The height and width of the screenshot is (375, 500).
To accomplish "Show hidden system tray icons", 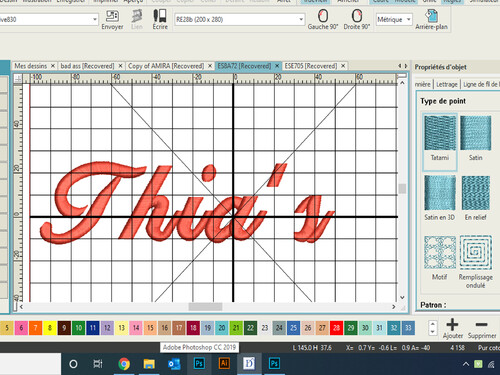I will [465, 364].
